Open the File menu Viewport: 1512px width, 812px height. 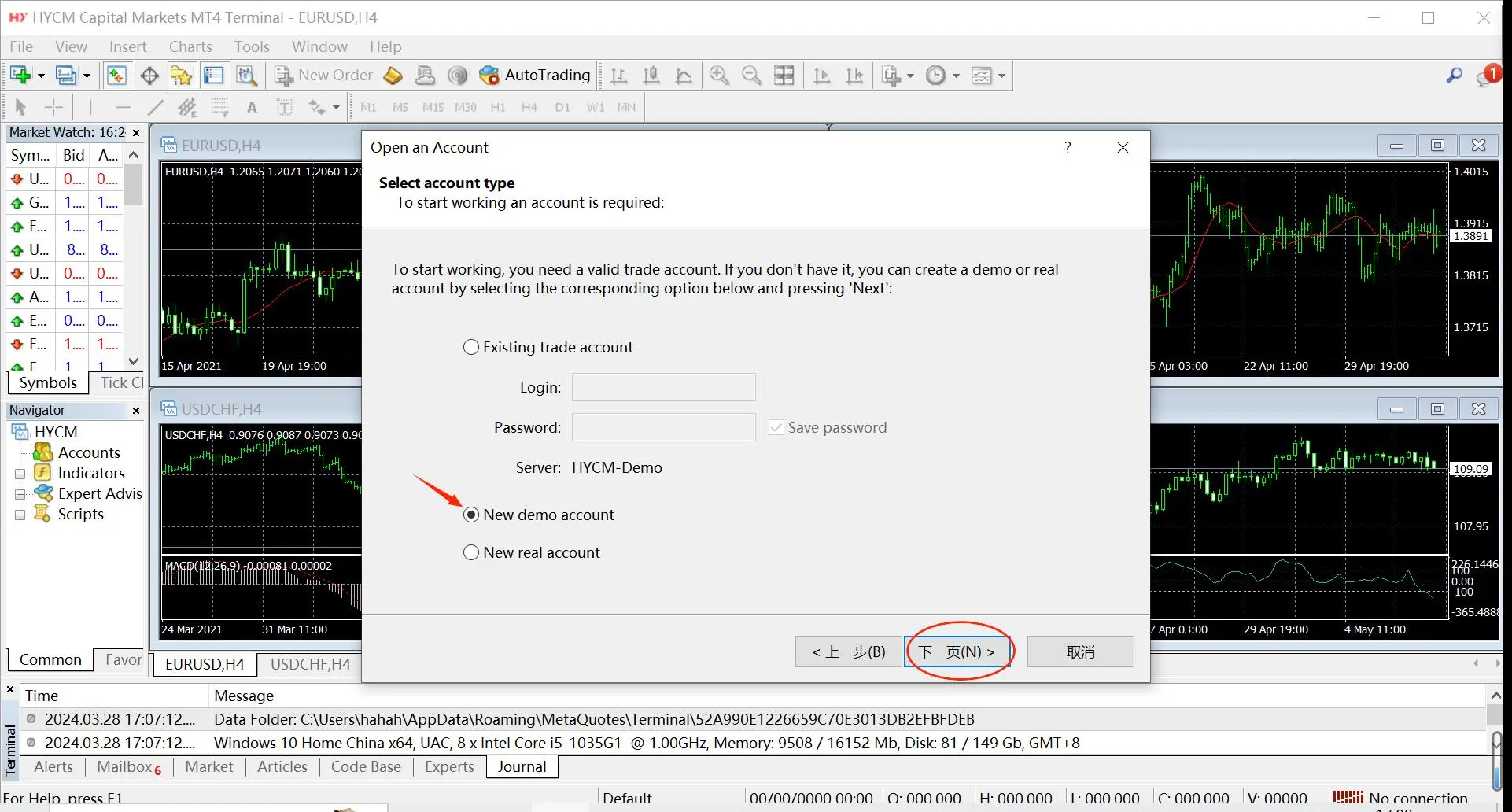[21, 46]
